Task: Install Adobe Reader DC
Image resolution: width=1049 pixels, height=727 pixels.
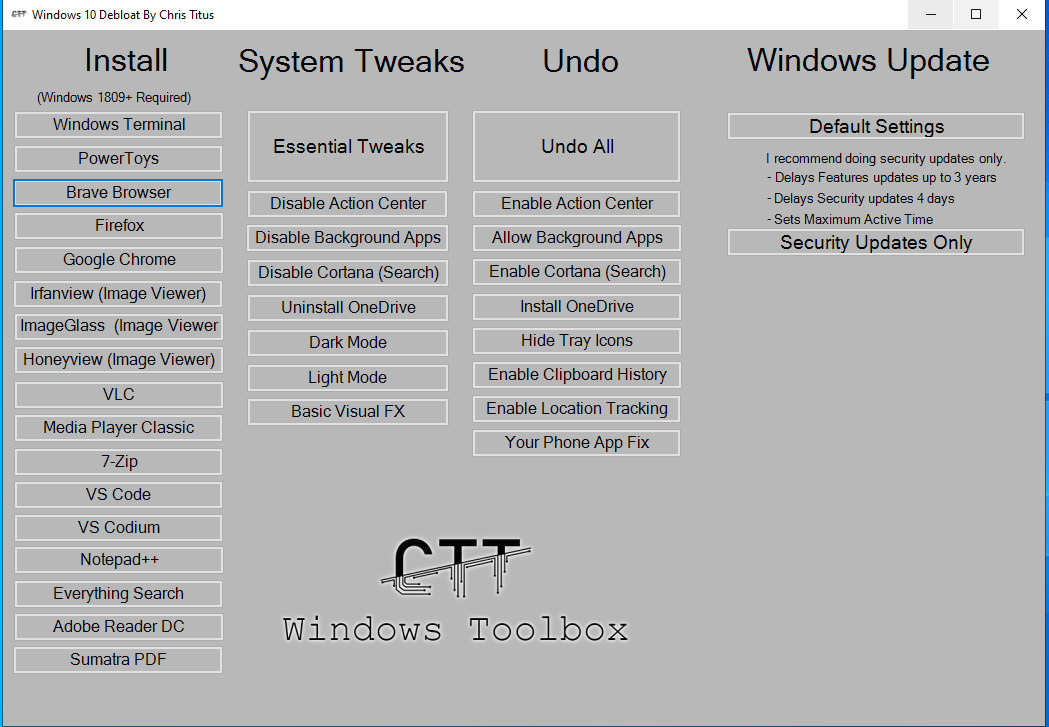Action: pyautogui.click(x=118, y=627)
